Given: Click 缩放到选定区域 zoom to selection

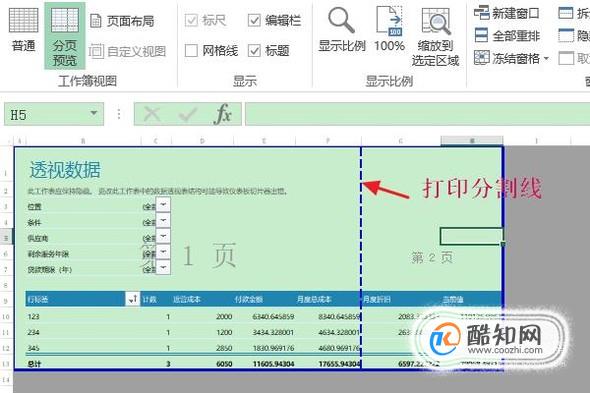Looking at the screenshot, I should (x=435, y=37).
